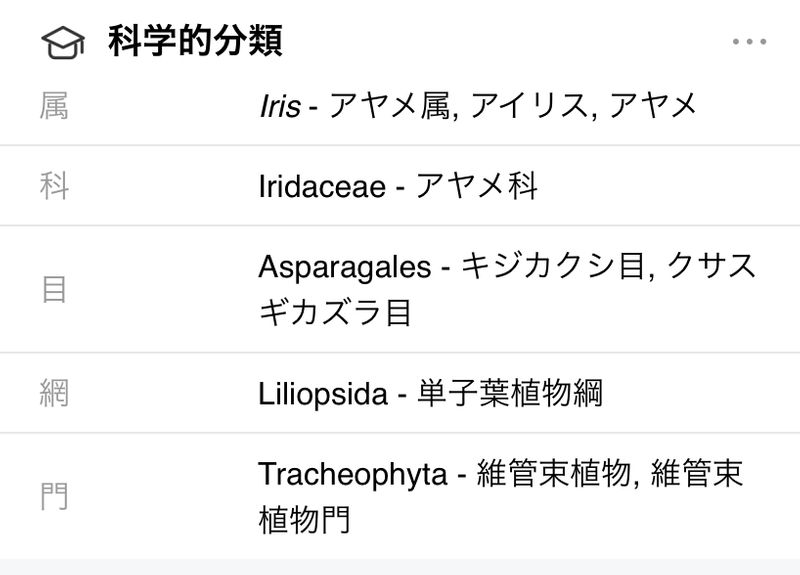
Task: Click the graduation cap icon
Action: [x=64, y=42]
